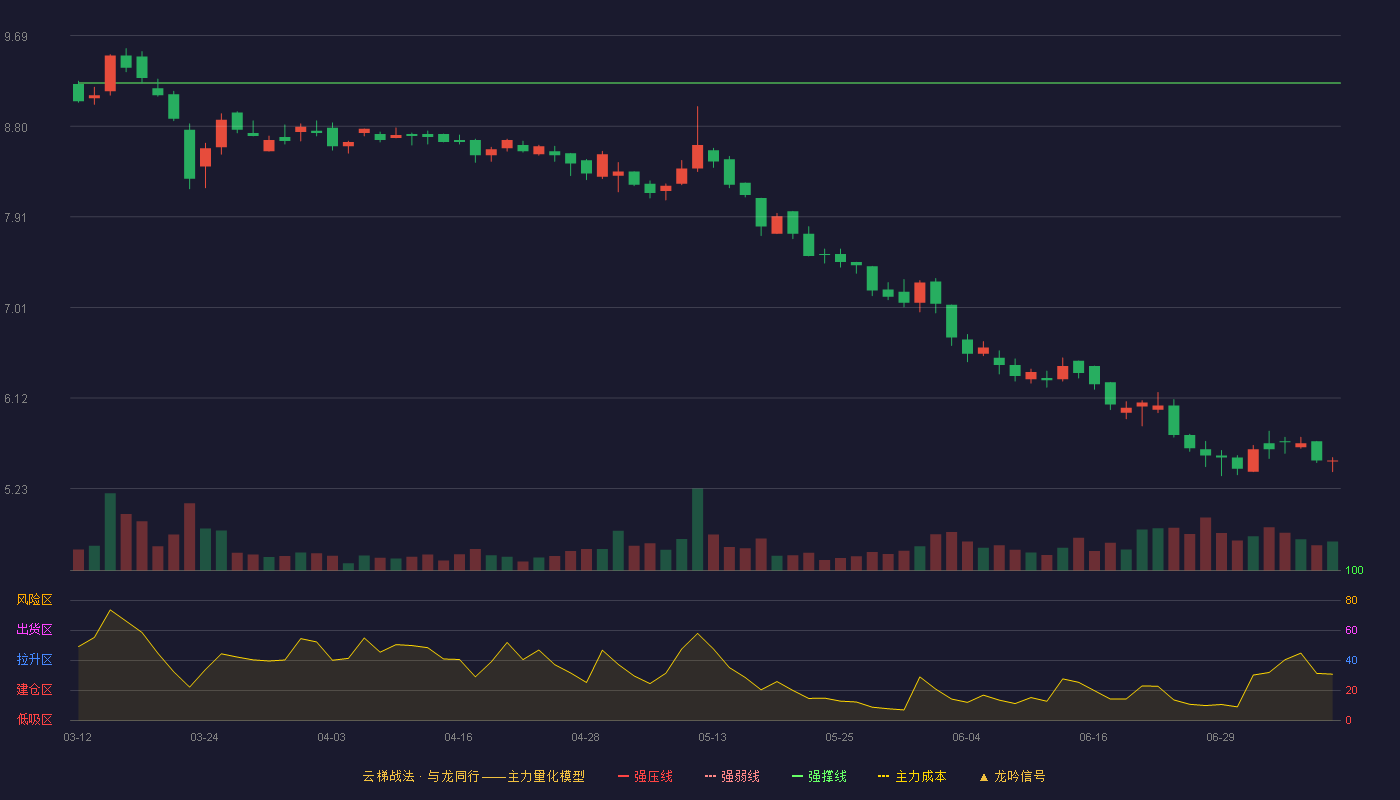Click the 04-28 date label
The height and width of the screenshot is (800, 1400).
coord(585,737)
